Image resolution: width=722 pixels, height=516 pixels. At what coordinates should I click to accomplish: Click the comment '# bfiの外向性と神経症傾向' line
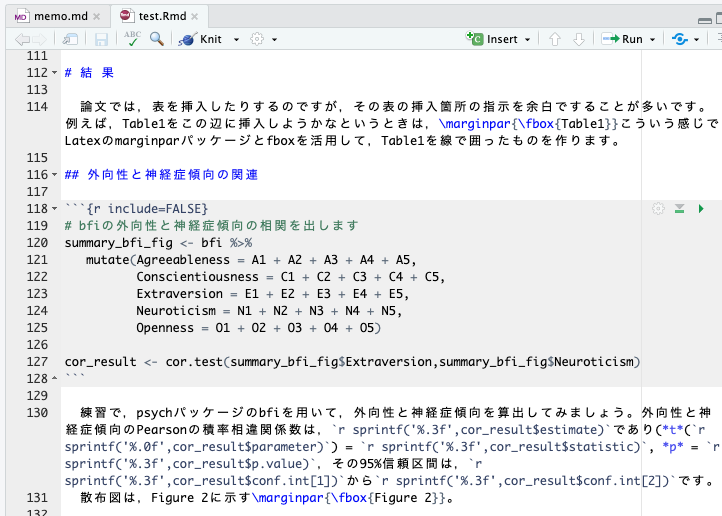(x=211, y=226)
